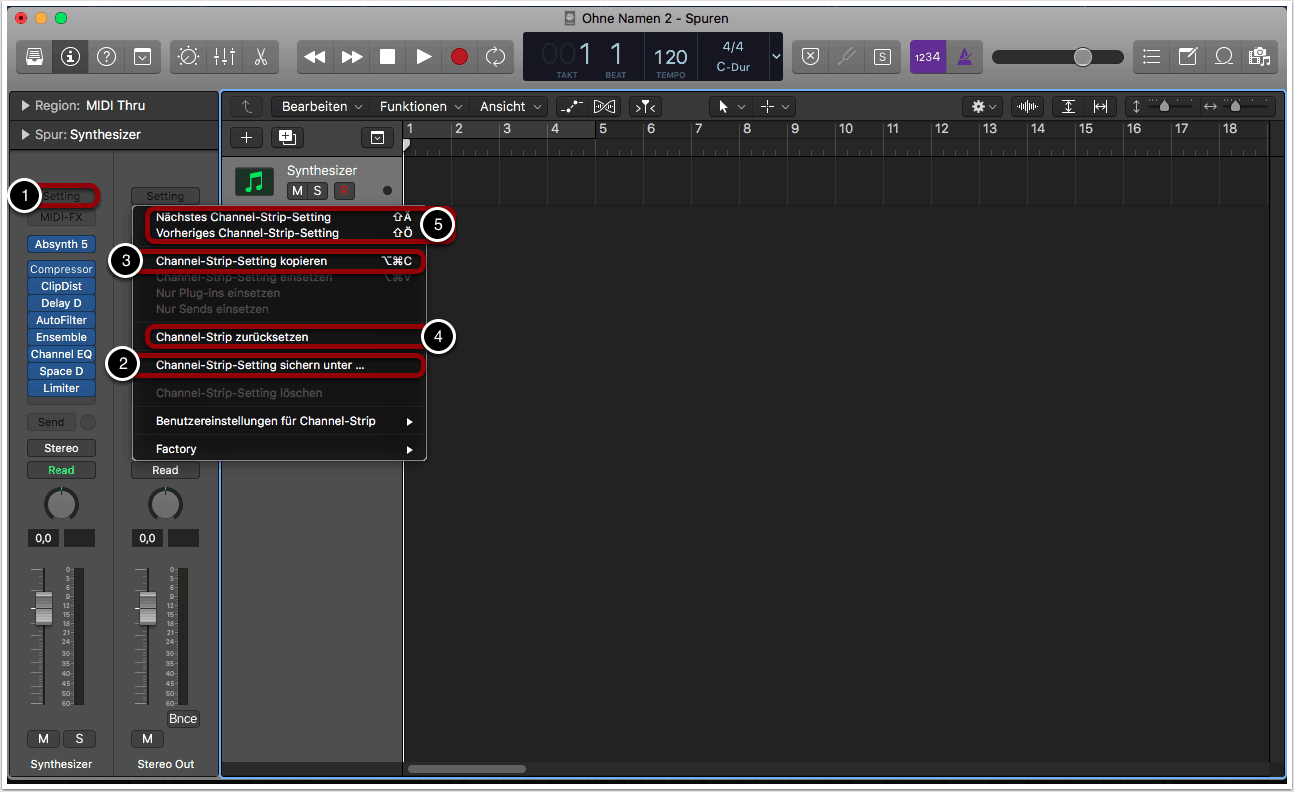Open Smart Controls dial icon
1294x792 pixels.
pos(188,57)
